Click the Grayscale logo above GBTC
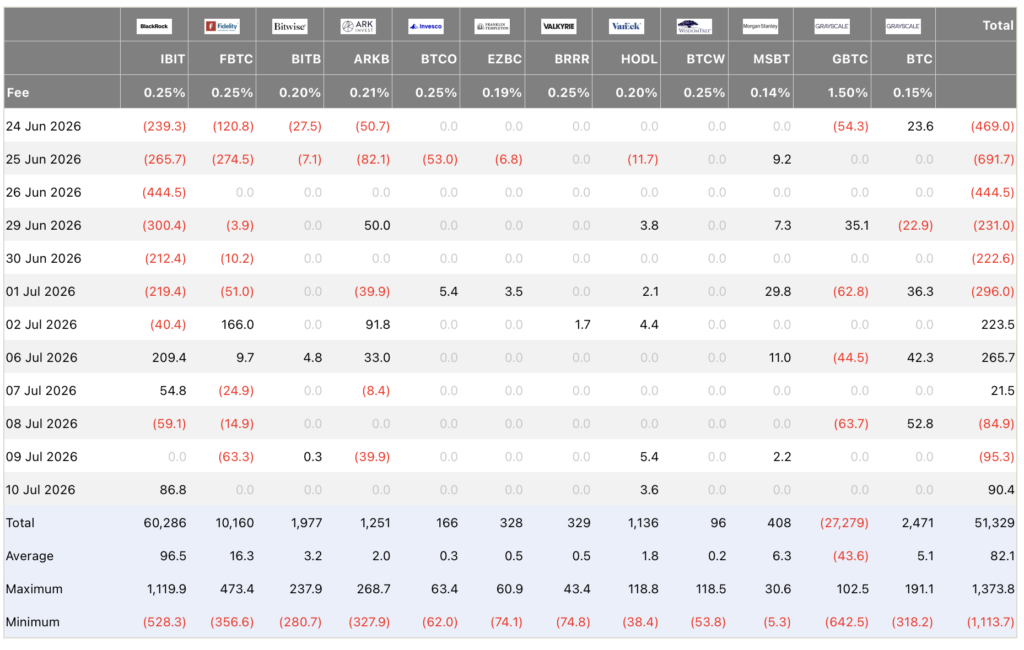This screenshot has width=1024, height=650. pyautogui.click(x=832, y=26)
